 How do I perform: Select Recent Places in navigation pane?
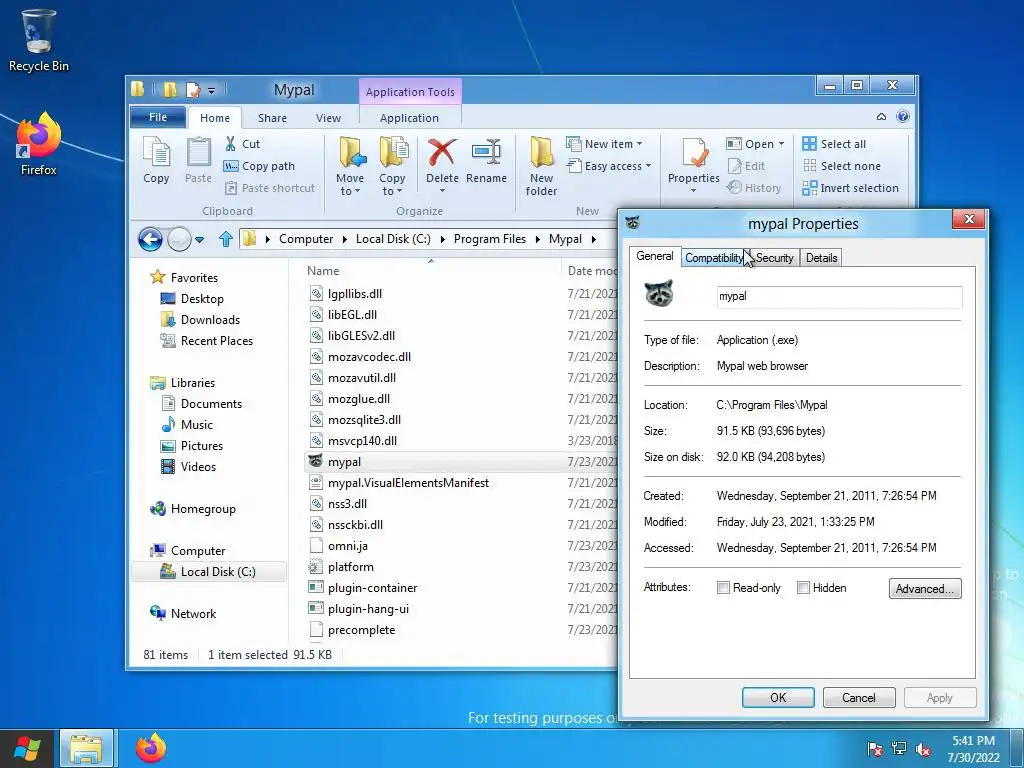click(x=216, y=340)
